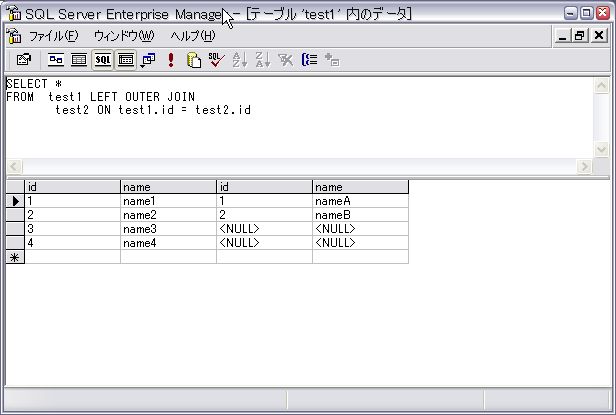
Task: Click the Remove Filter toolbar icon
Action: (285, 60)
